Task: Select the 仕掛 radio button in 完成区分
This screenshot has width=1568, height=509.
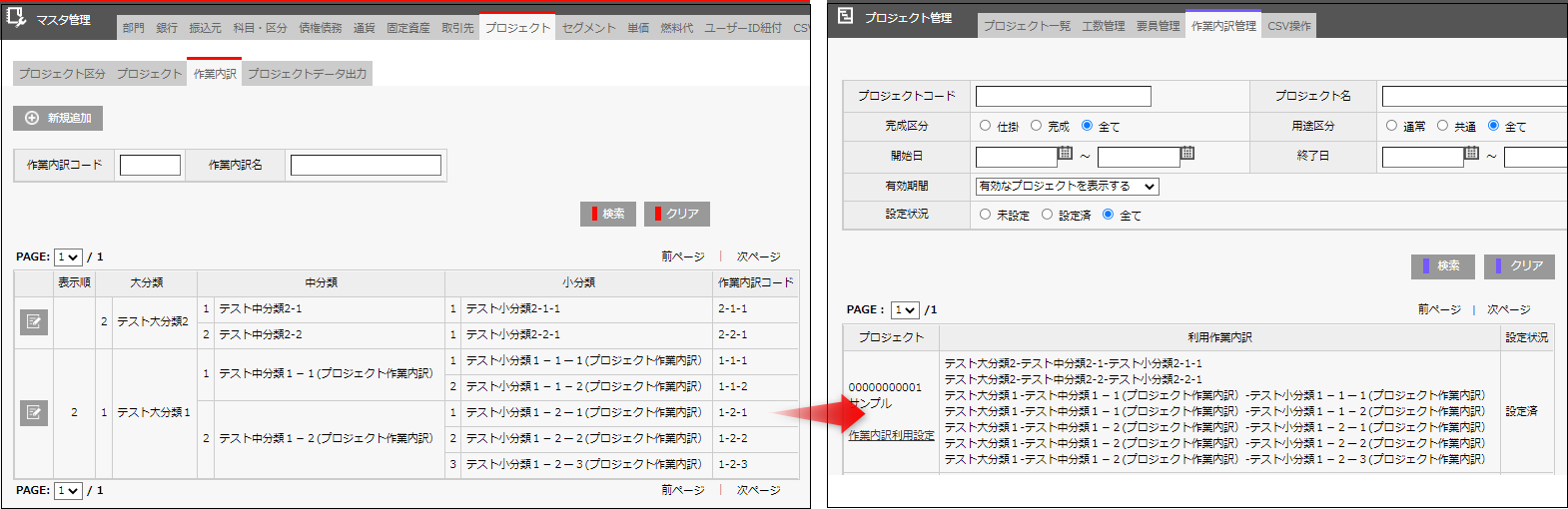Action: coord(985,126)
